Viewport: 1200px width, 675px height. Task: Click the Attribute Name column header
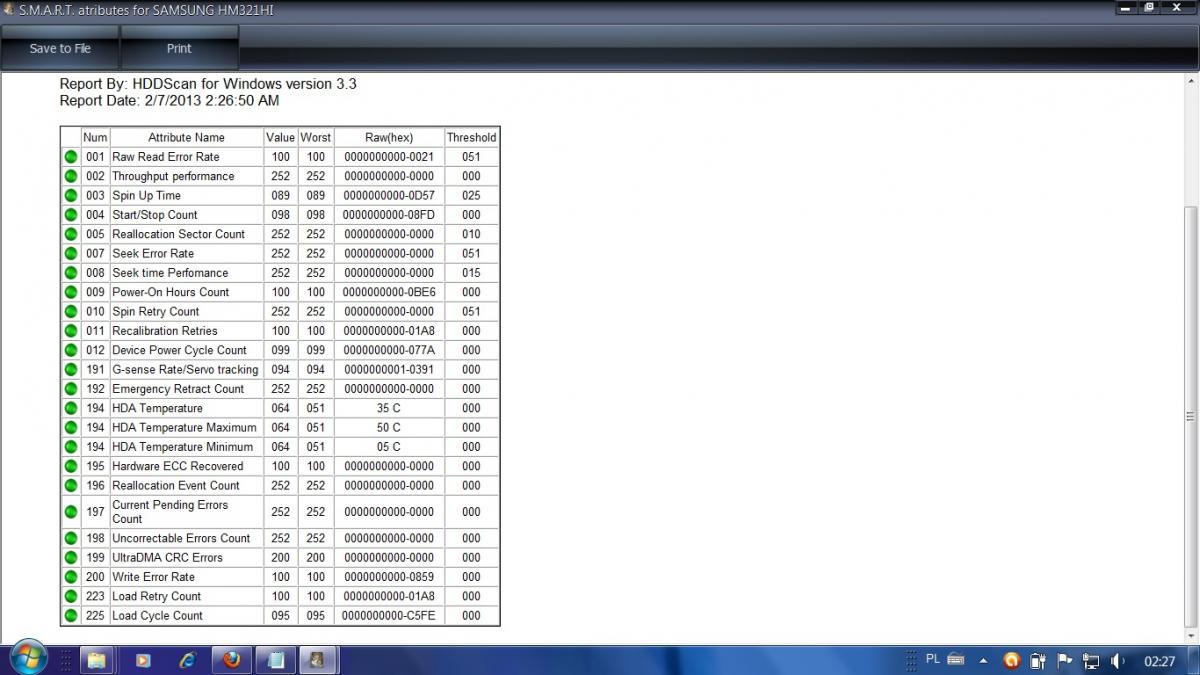tap(186, 137)
